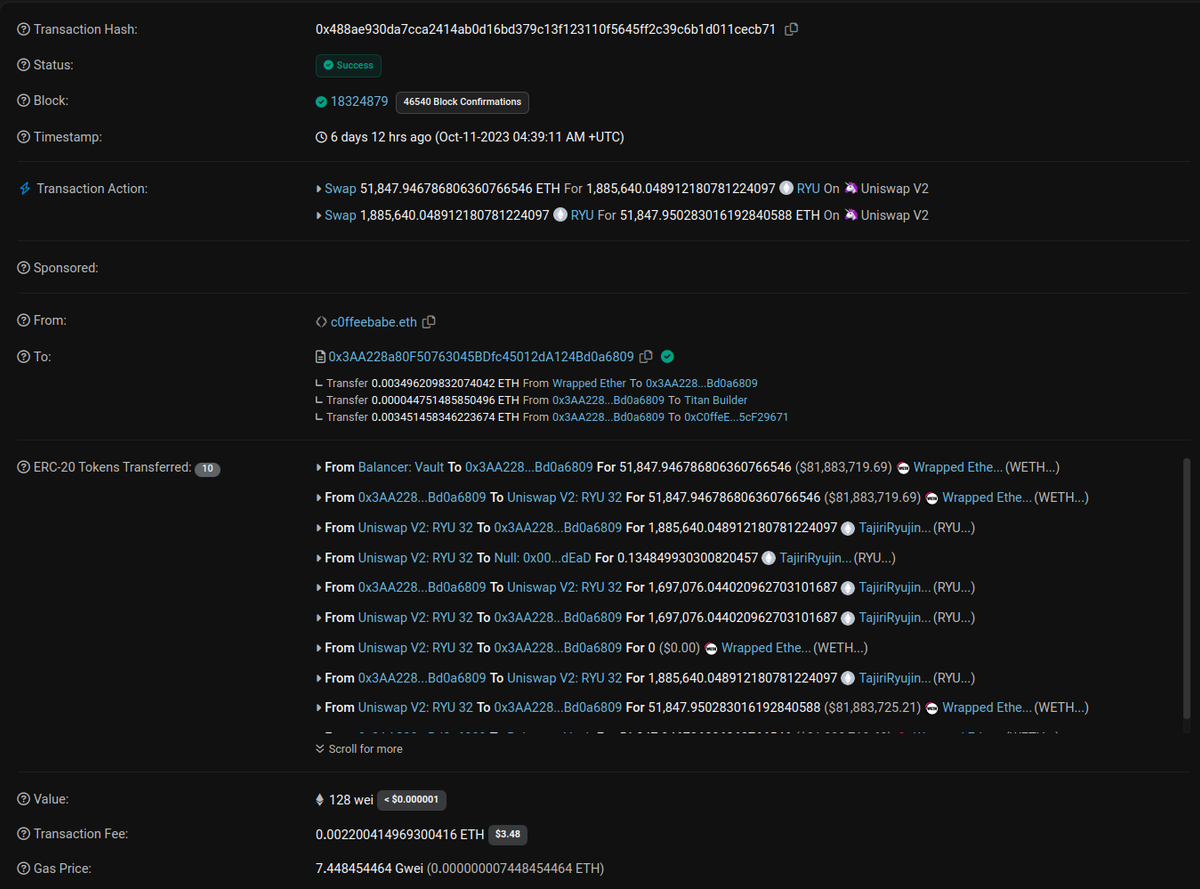Open the c0ffeebabe.eth sender address
Screen dimensions: 1200x889
click(x=373, y=322)
